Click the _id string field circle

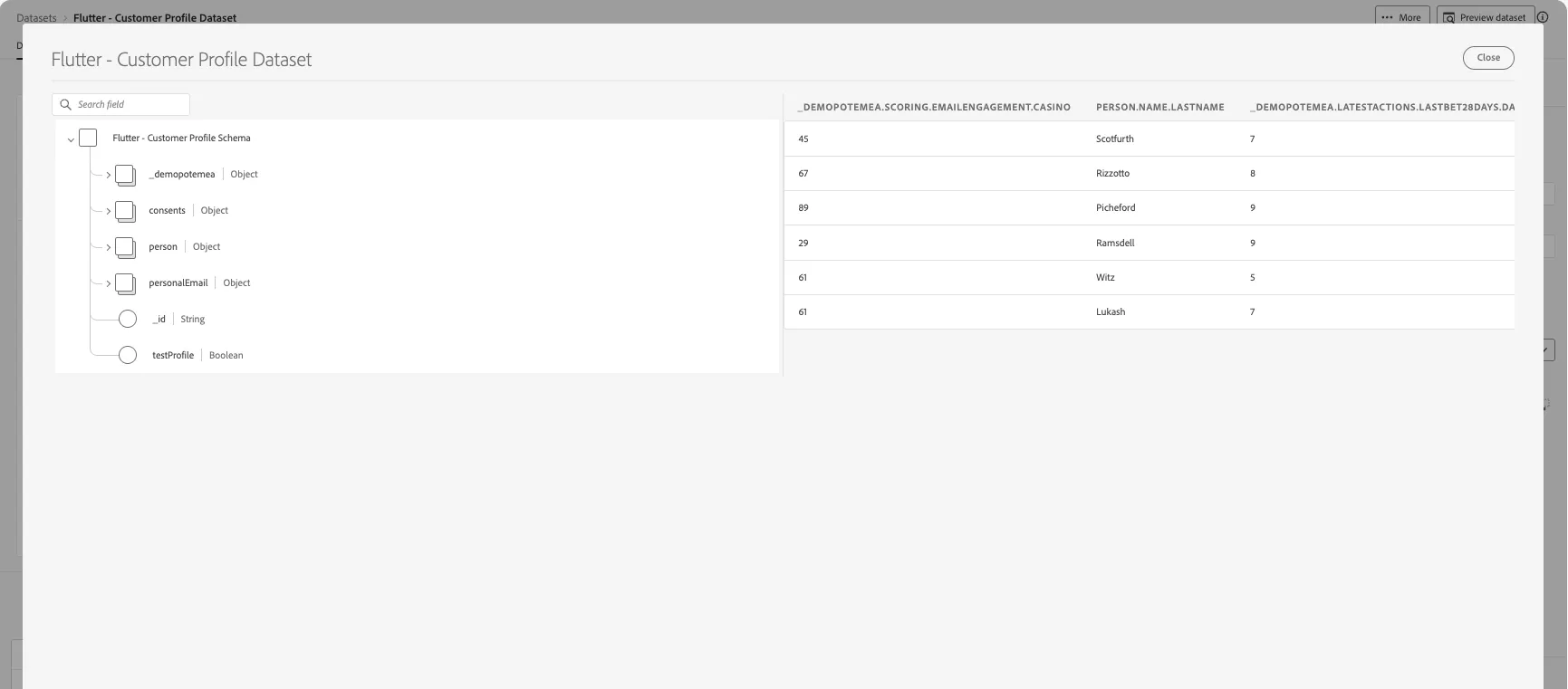tap(128, 319)
